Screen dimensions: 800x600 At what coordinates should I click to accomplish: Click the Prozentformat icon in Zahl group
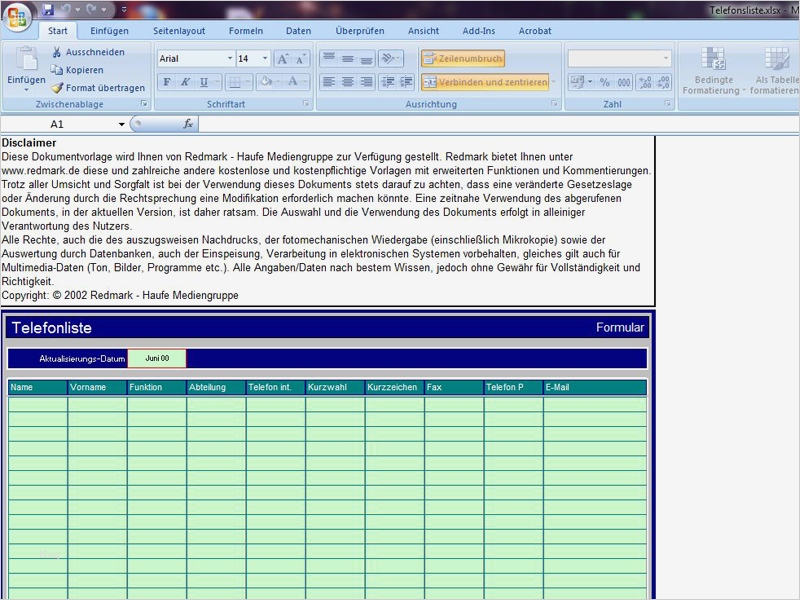pyautogui.click(x=604, y=82)
